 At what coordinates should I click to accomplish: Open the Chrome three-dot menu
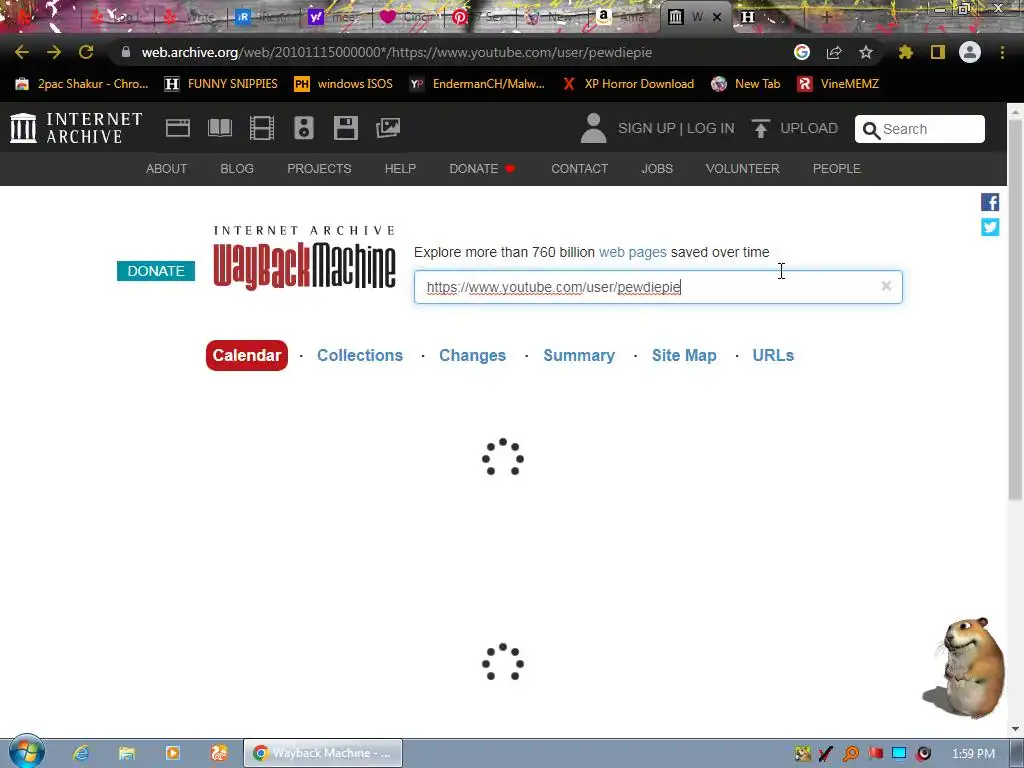click(1002, 52)
